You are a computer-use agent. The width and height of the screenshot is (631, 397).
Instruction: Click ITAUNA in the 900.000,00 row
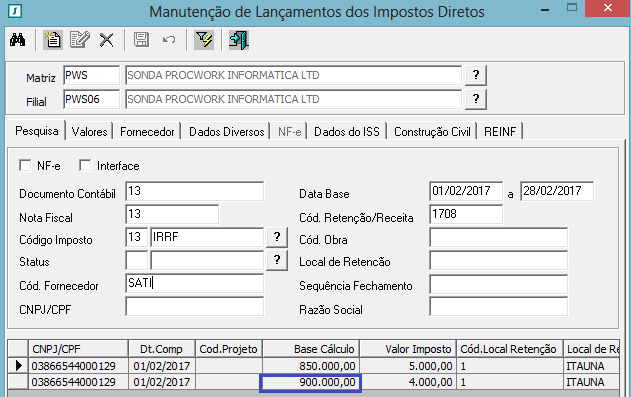[x=585, y=382]
